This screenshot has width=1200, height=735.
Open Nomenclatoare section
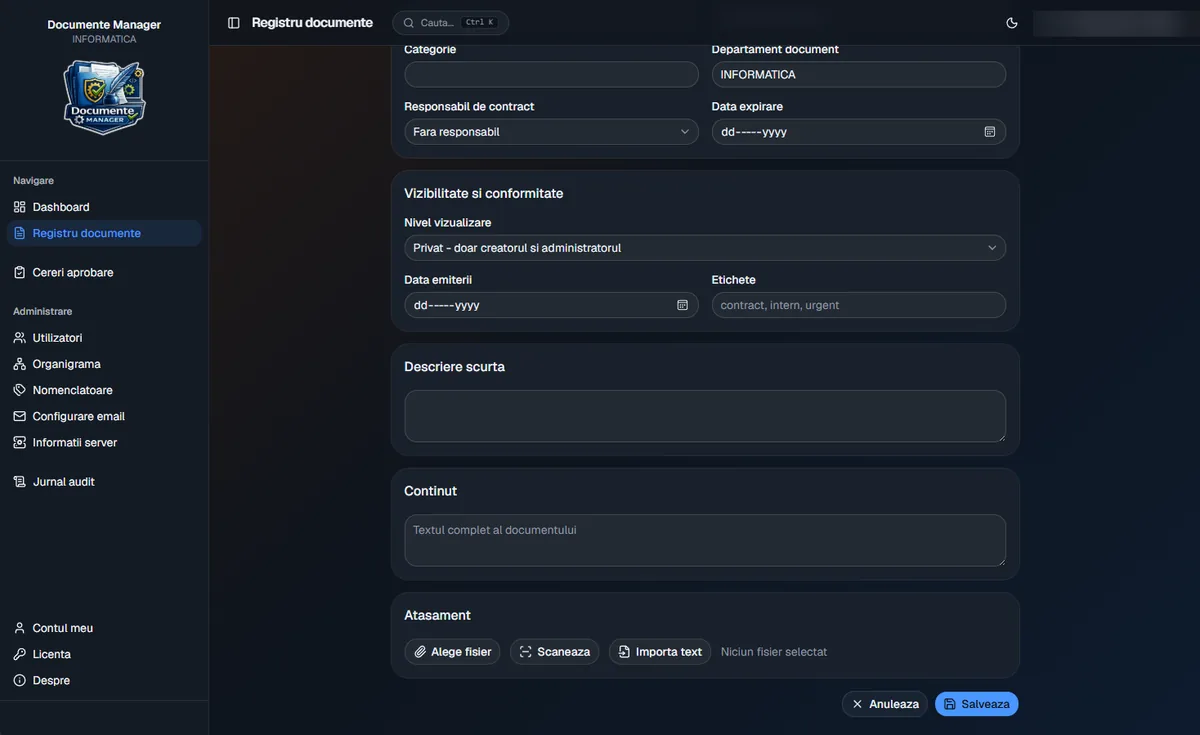click(104, 390)
